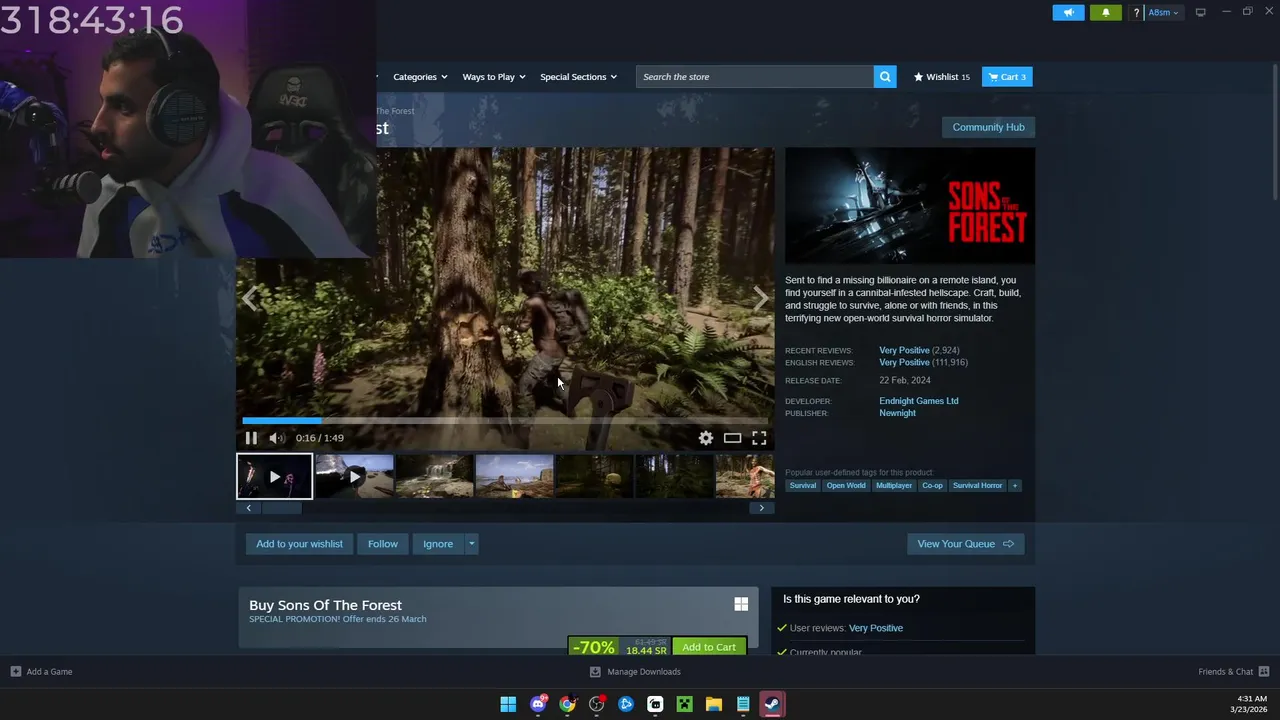1280x720 pixels.
Task: Select the Multiplayer tag
Action: 894,486
